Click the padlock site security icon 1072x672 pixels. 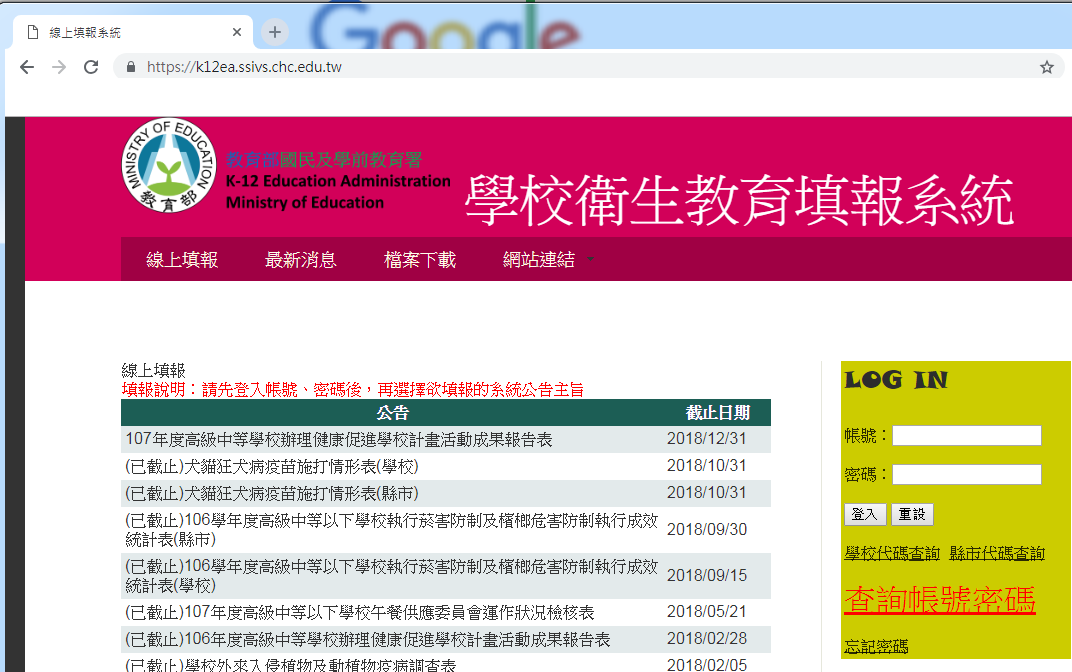(131, 67)
